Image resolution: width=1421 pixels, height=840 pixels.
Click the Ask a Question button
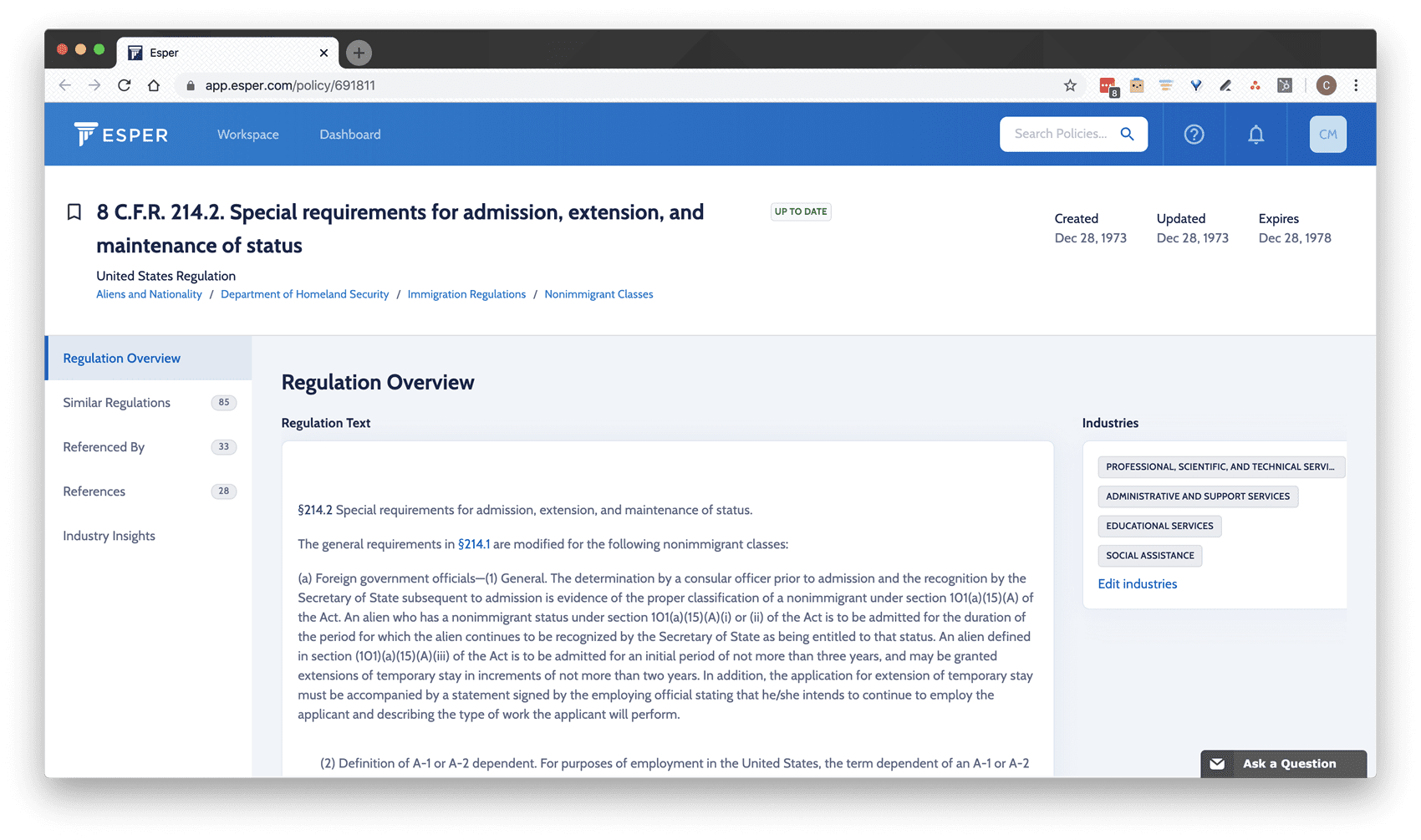click(1283, 764)
